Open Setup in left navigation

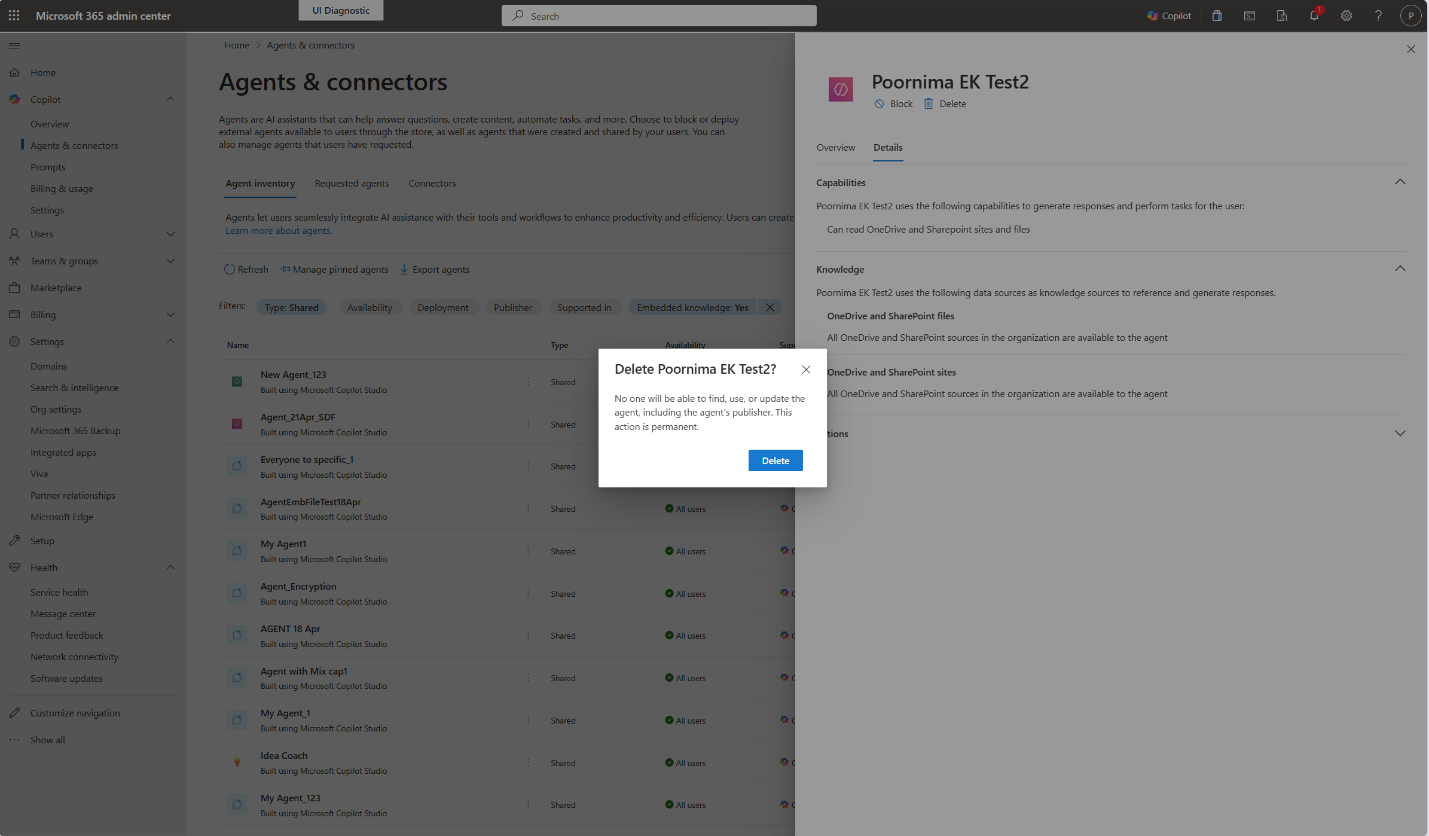tap(42, 541)
